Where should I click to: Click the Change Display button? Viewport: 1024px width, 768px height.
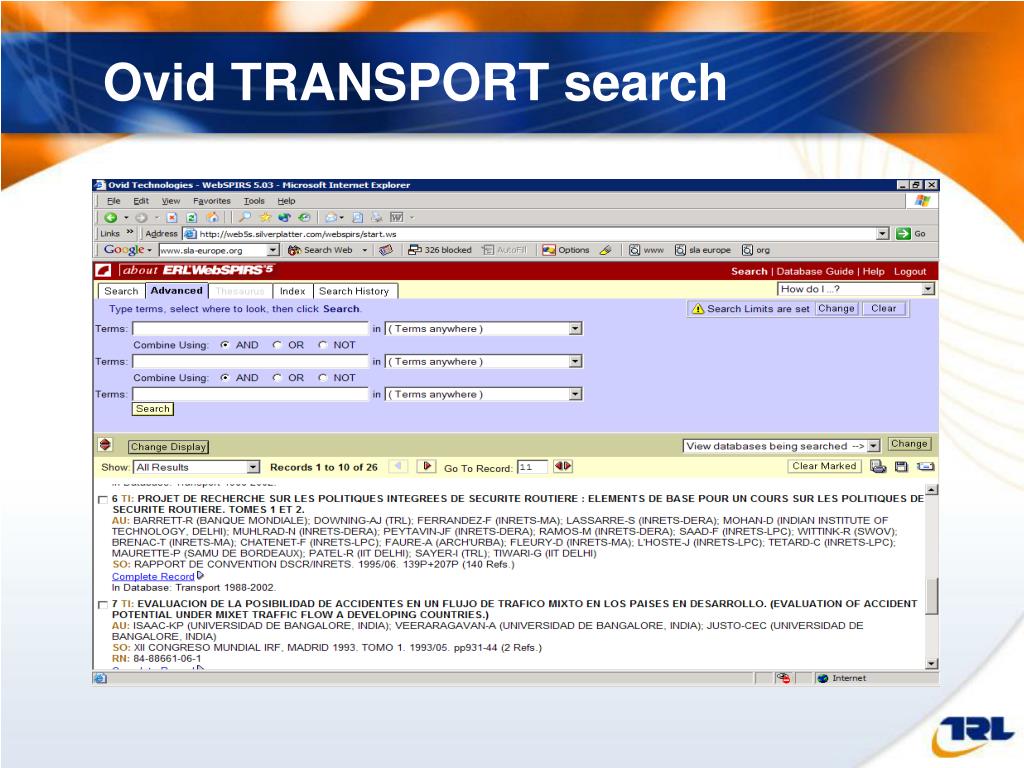coord(168,447)
